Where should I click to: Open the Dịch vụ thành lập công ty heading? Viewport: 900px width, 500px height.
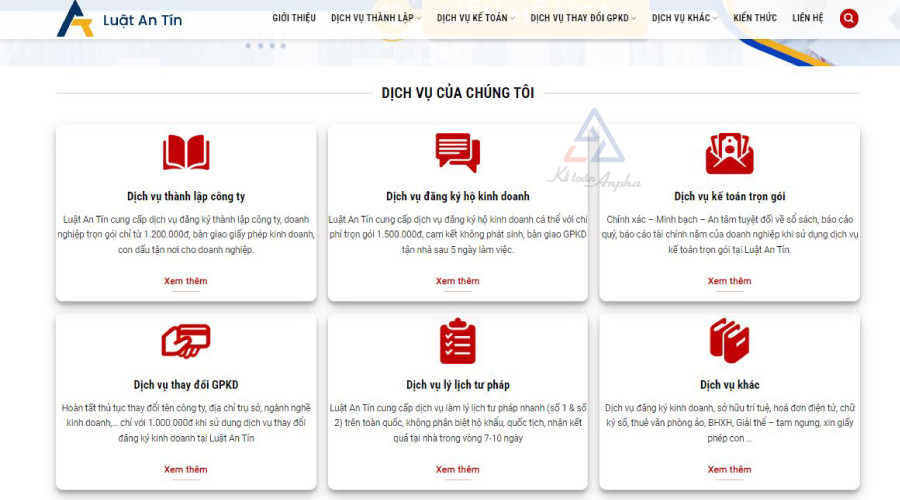[186, 196]
